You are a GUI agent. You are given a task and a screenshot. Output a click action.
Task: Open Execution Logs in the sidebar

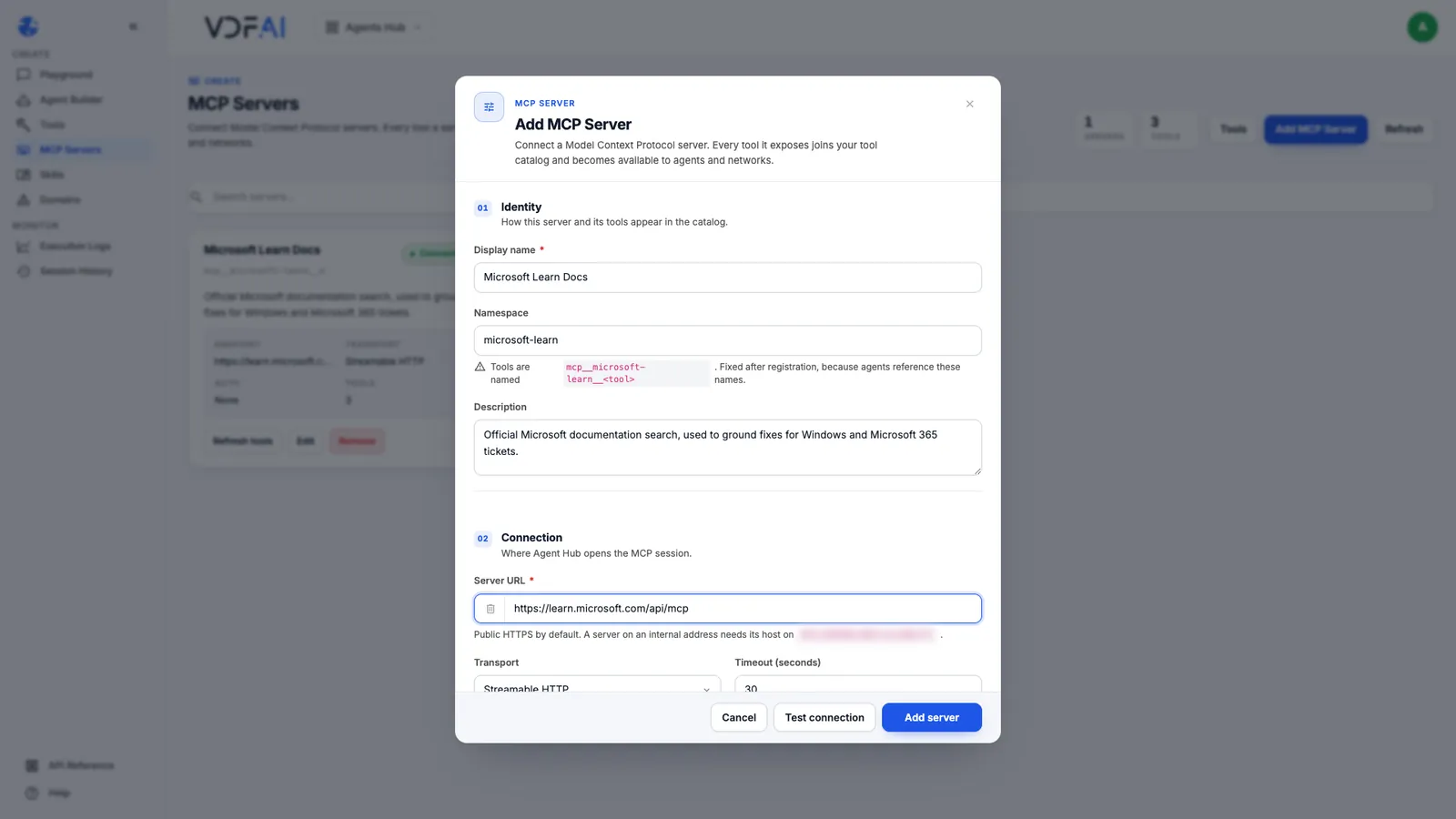pyautogui.click(x=76, y=247)
